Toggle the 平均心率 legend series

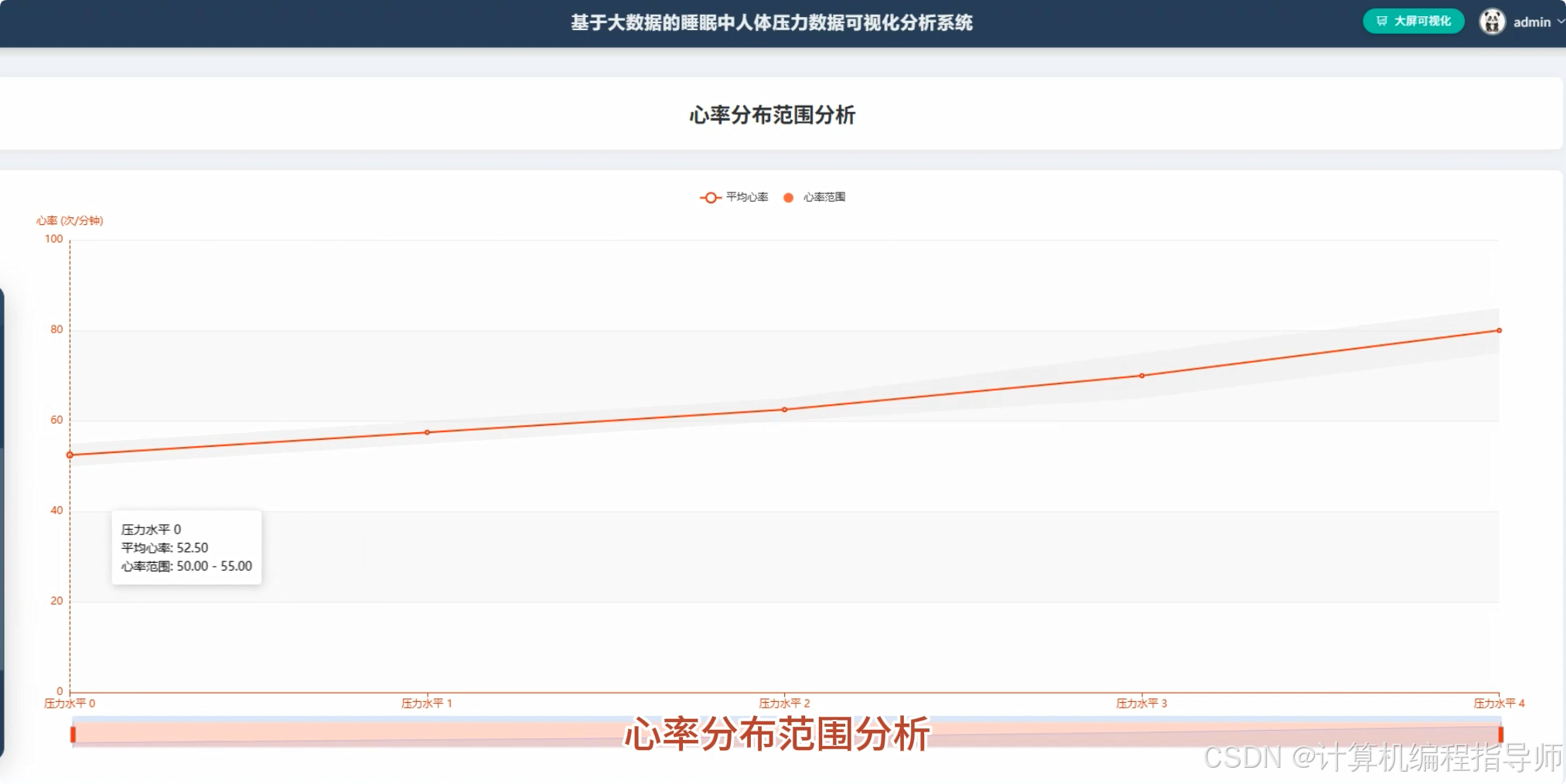pos(734,197)
